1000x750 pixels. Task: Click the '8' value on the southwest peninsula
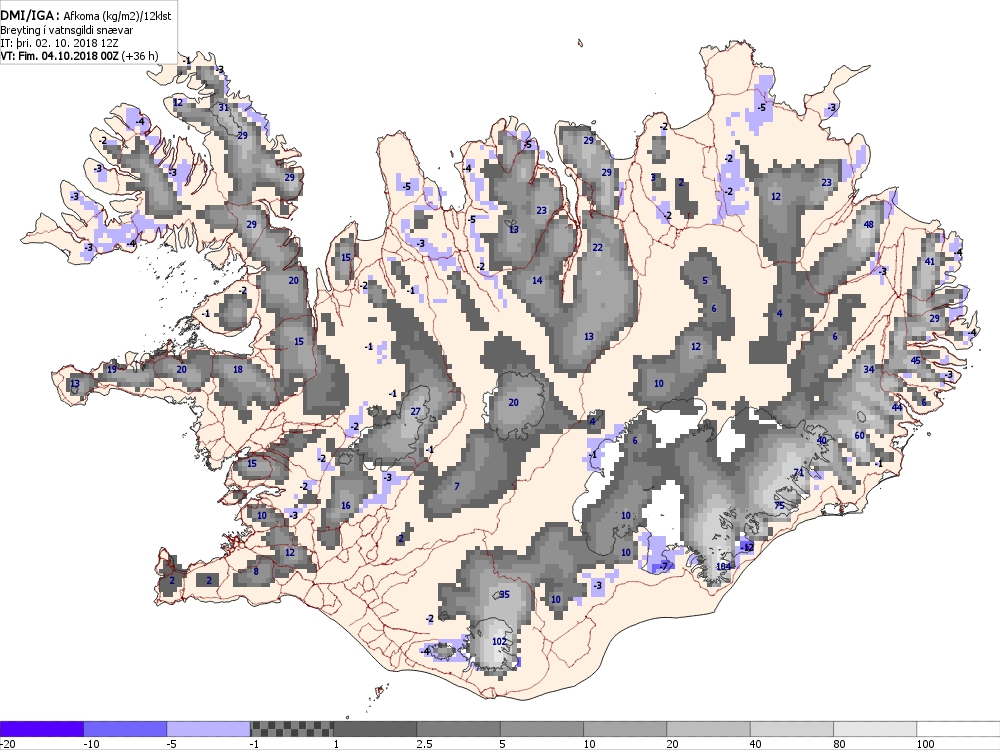(256, 571)
